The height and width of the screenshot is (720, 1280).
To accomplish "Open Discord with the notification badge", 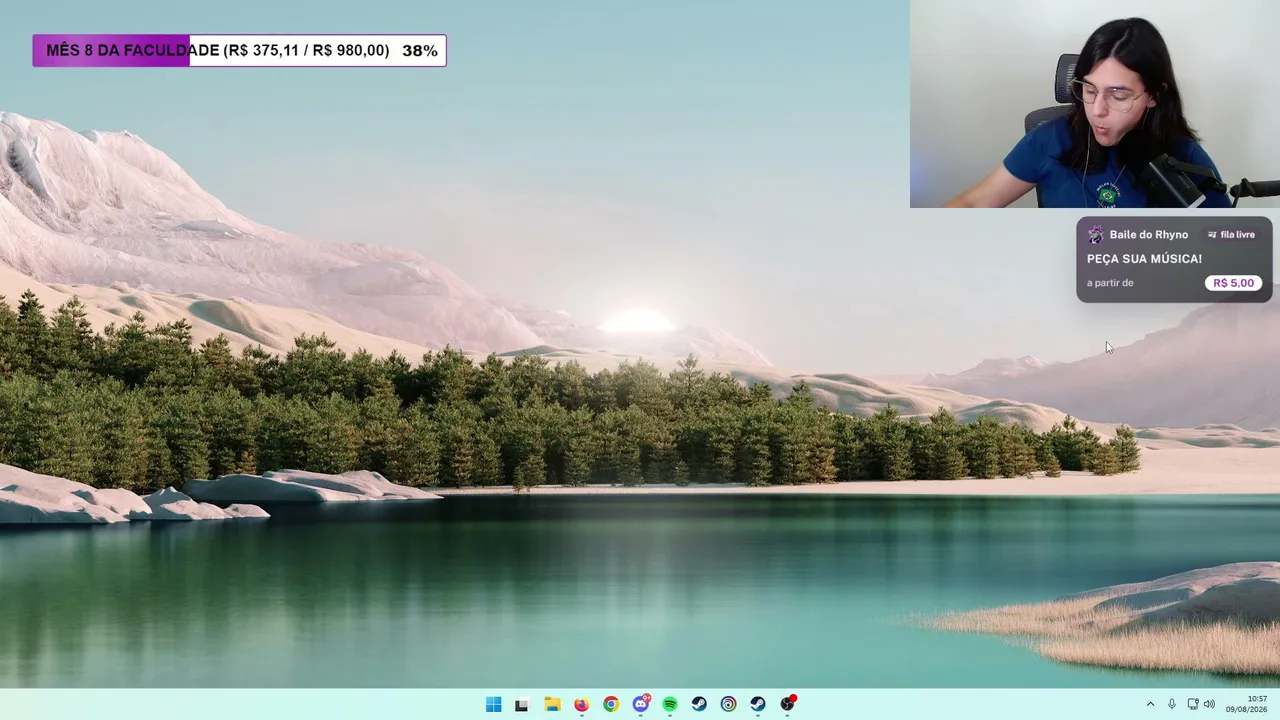I will [x=641, y=703].
